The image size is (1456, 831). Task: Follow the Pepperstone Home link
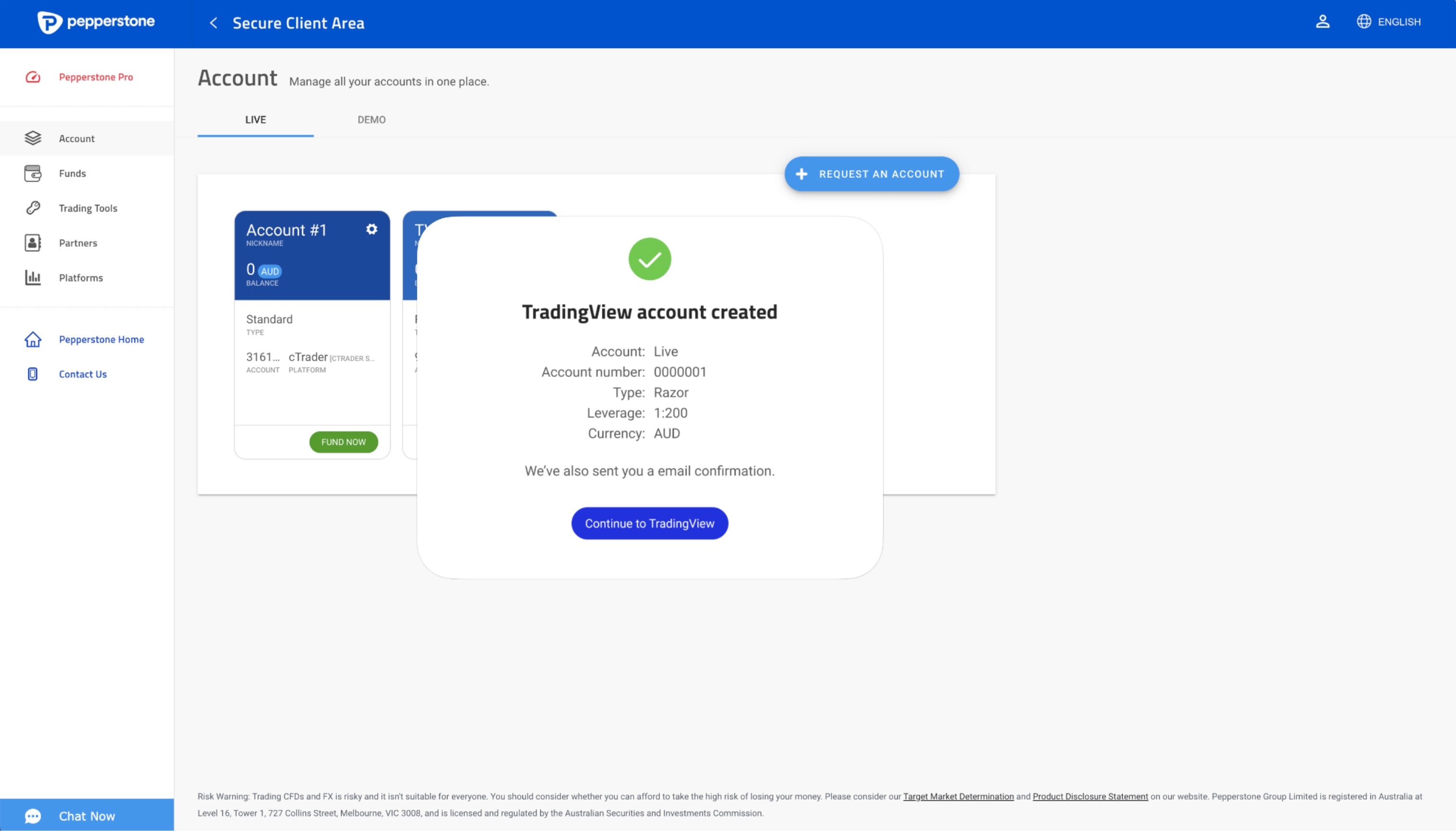[x=102, y=340]
